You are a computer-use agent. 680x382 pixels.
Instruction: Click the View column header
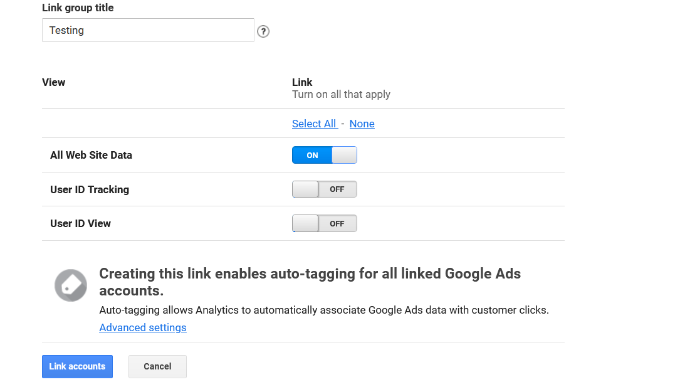53,82
